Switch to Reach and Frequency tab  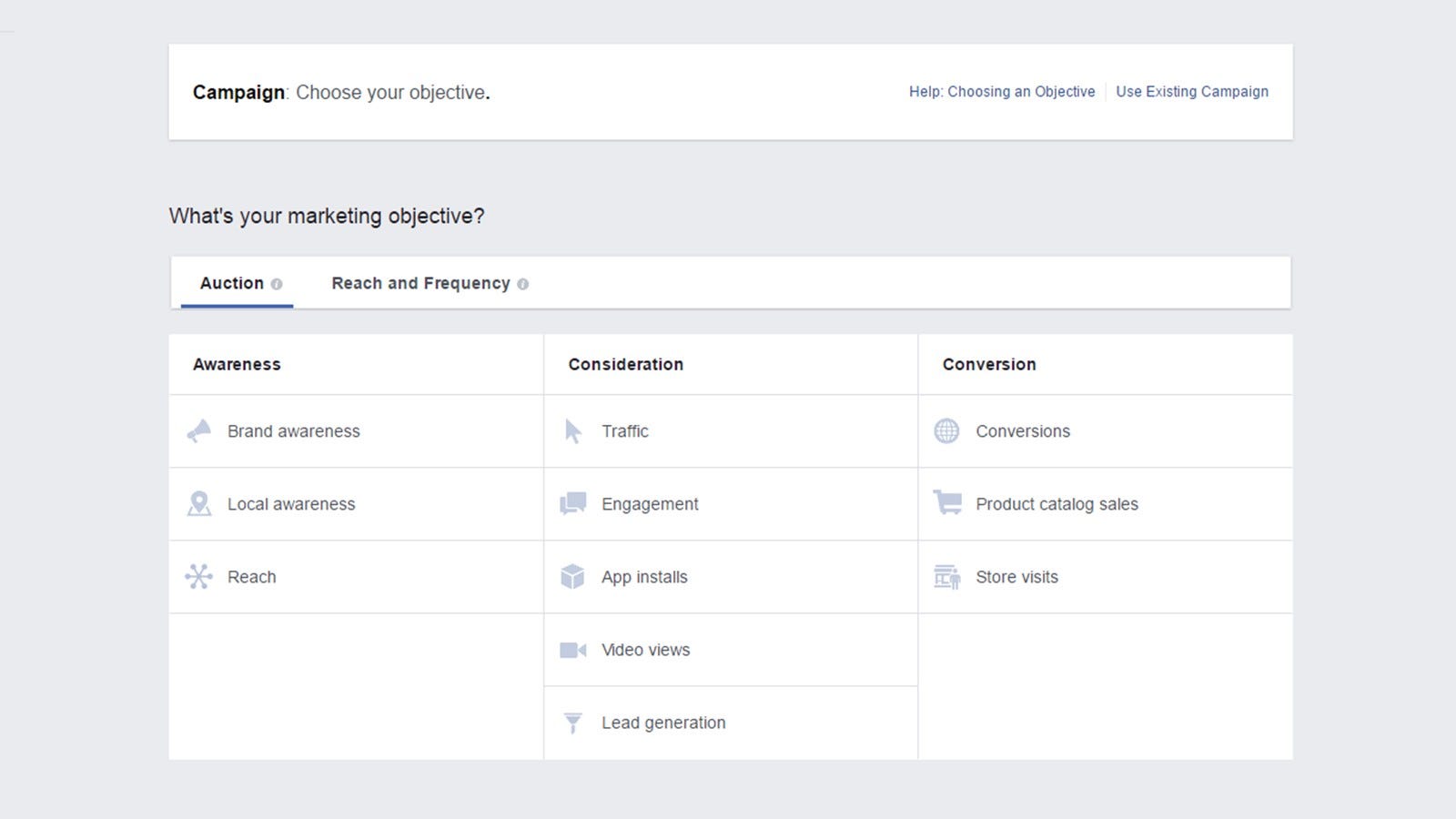(430, 283)
